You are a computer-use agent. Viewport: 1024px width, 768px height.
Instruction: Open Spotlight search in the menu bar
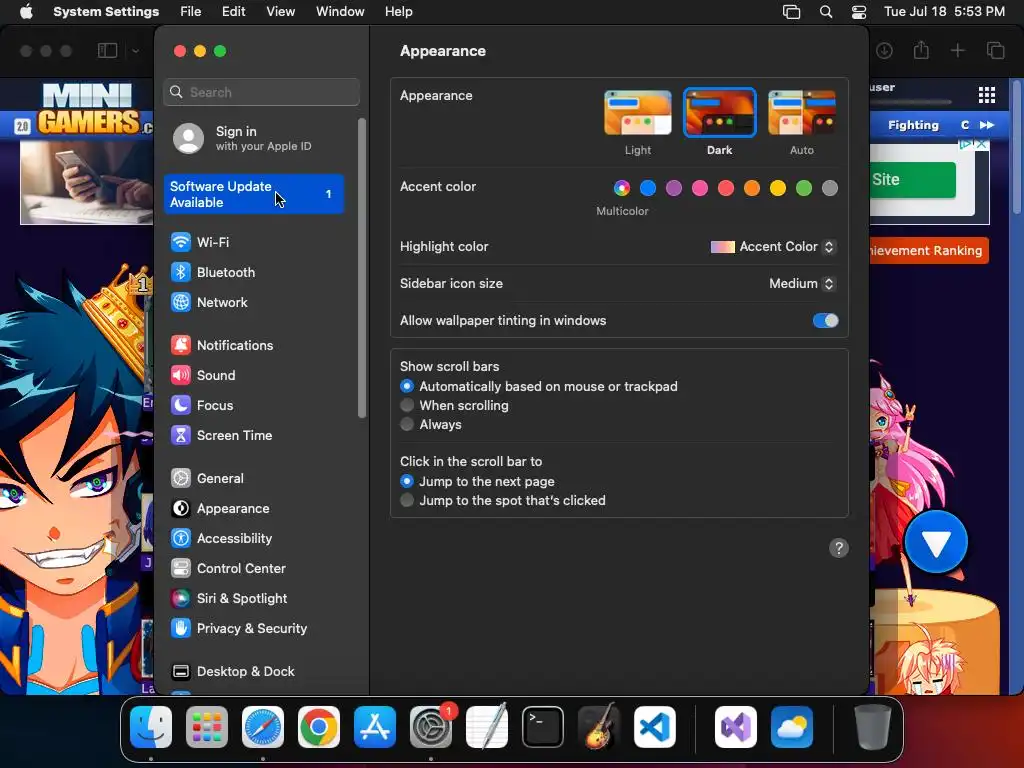(x=825, y=12)
